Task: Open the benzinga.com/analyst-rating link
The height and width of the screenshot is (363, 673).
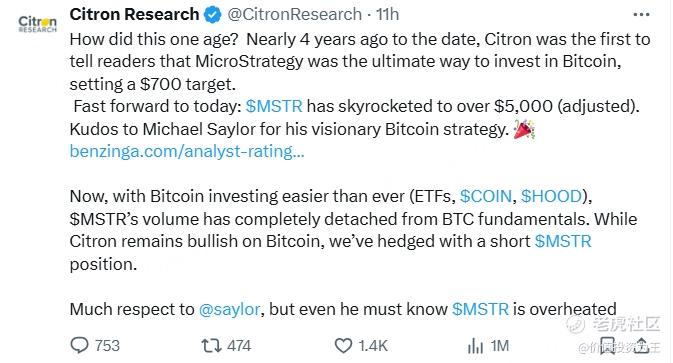Action: (187, 151)
